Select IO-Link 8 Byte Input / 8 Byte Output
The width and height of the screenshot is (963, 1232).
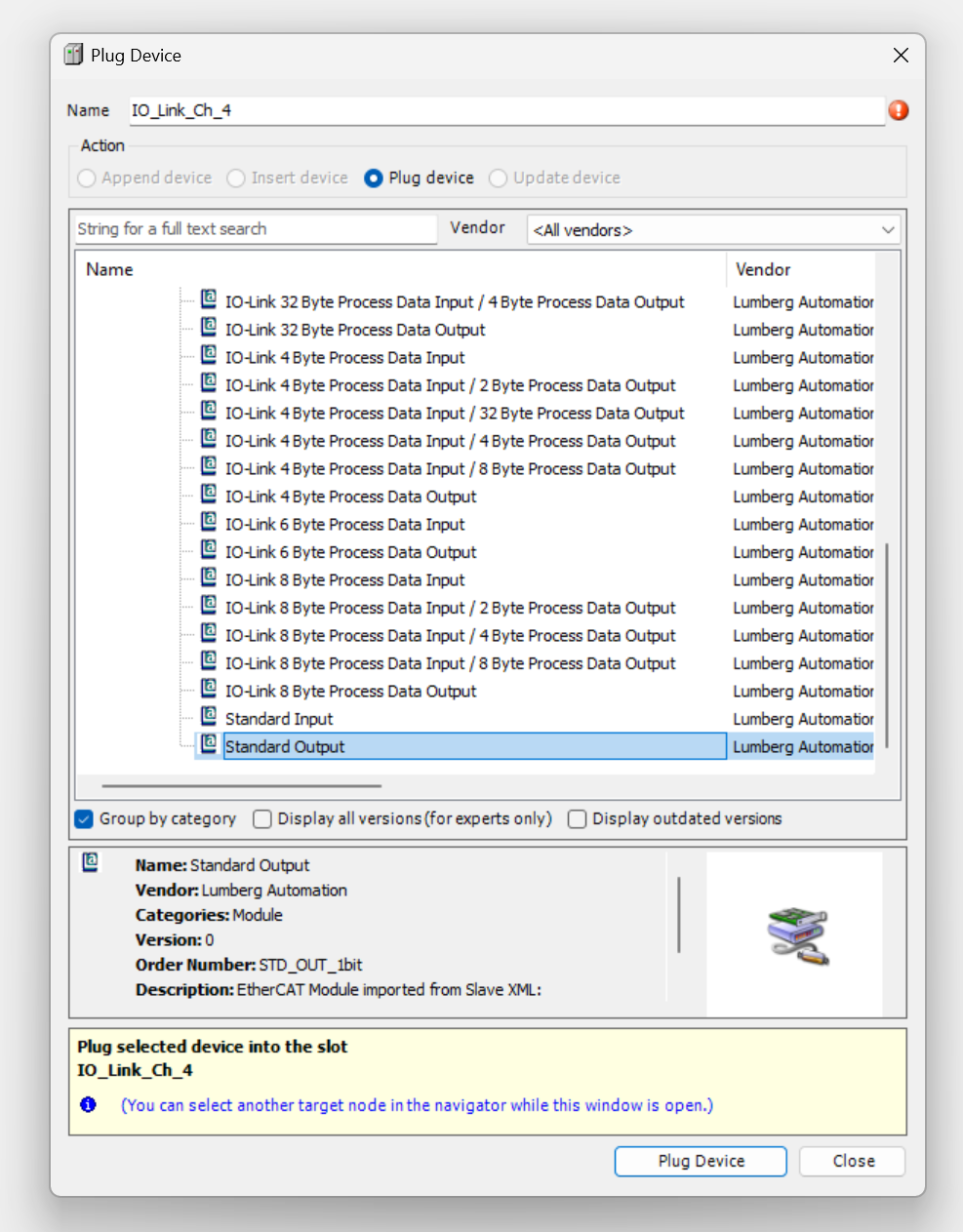[x=450, y=663]
